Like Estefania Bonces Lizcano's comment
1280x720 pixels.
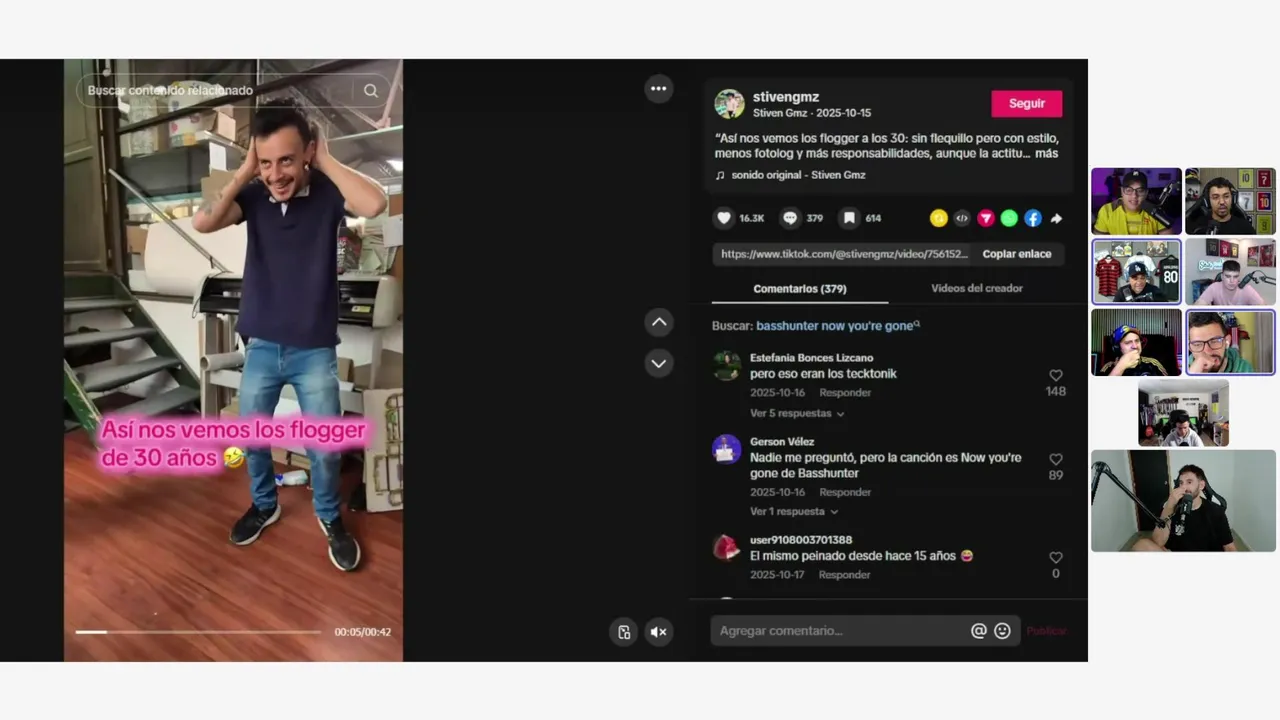1055,375
